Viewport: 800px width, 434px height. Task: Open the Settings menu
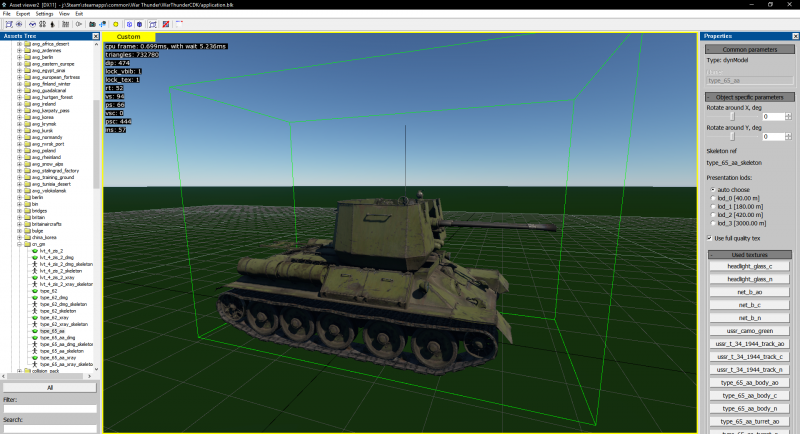[x=44, y=14]
